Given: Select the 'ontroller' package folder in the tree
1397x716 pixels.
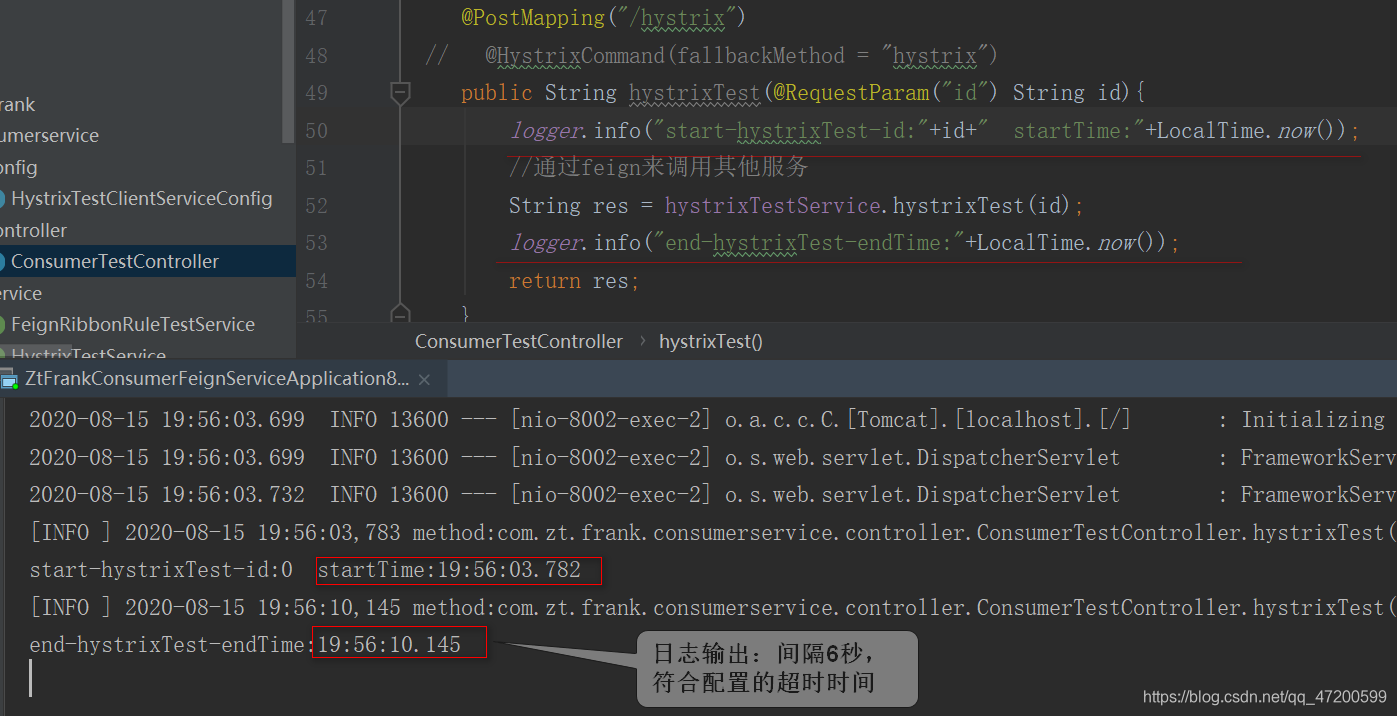Looking at the screenshot, I should tap(33, 230).
